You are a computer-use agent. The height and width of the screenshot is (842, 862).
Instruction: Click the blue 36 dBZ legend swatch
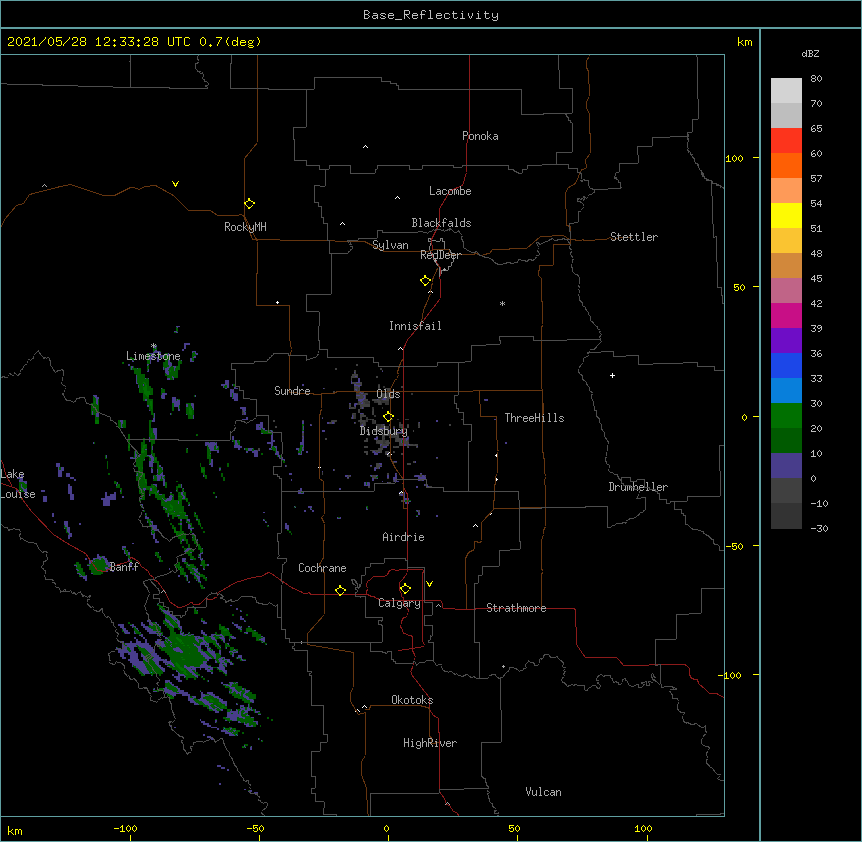(x=786, y=366)
